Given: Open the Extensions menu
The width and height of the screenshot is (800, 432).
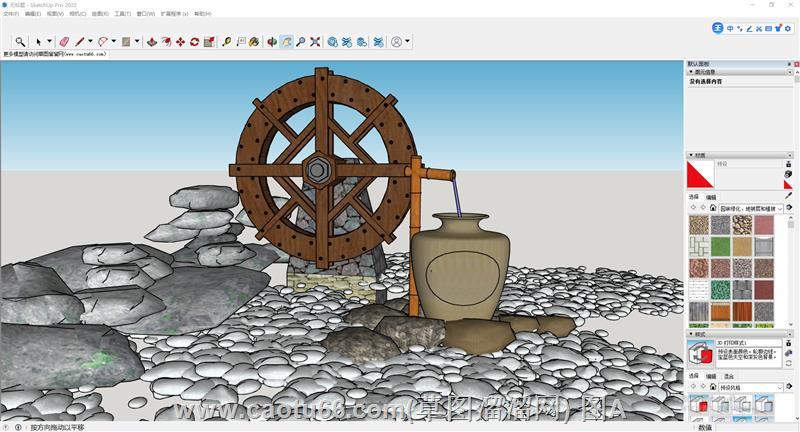Looking at the screenshot, I should click(174, 14).
